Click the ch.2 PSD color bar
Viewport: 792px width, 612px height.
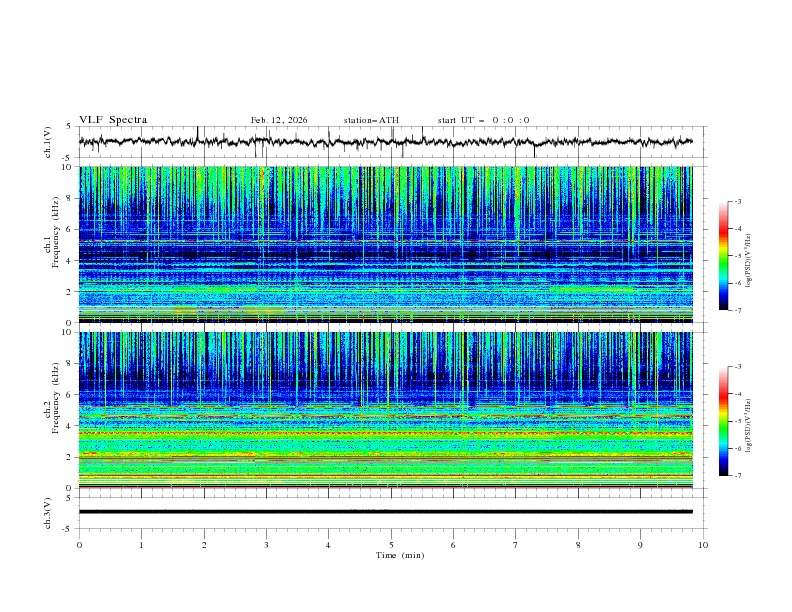click(x=724, y=421)
